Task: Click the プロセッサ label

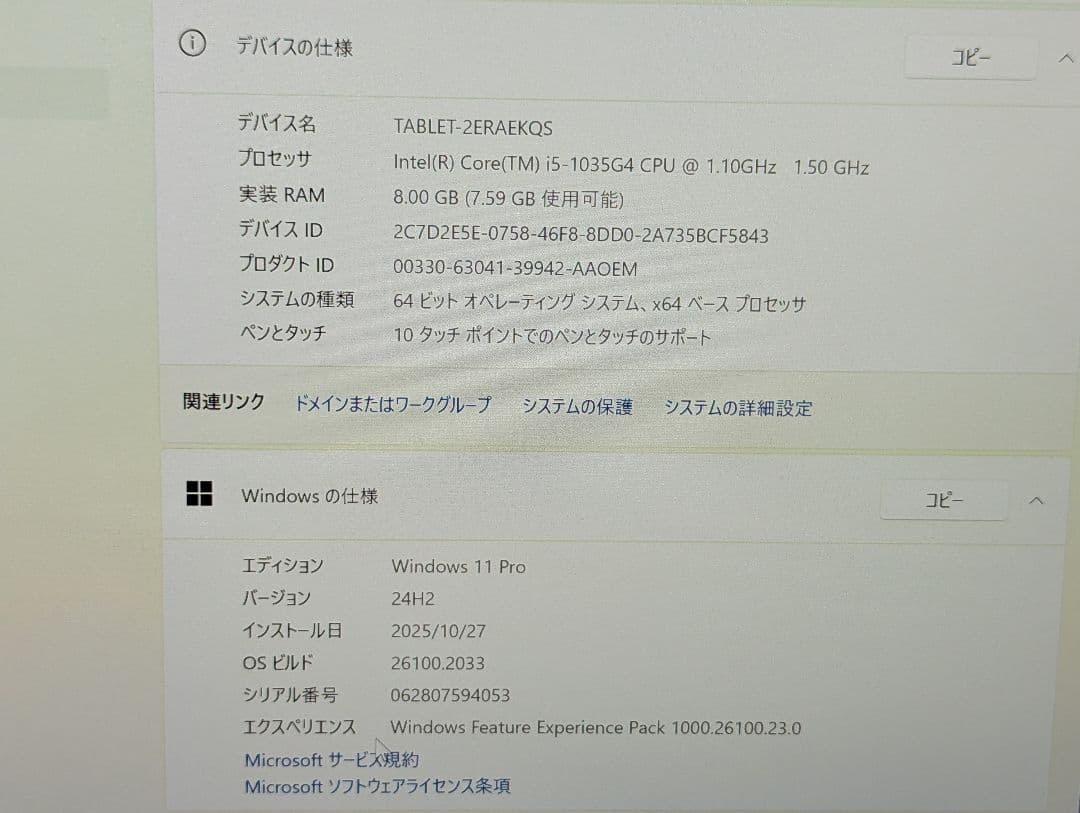Action: pyautogui.click(x=275, y=158)
